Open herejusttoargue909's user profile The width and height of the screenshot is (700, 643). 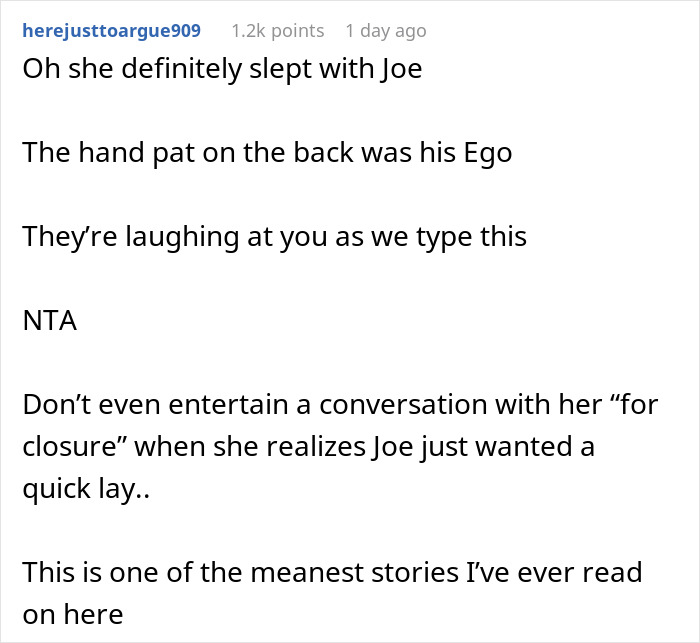[x=111, y=31]
